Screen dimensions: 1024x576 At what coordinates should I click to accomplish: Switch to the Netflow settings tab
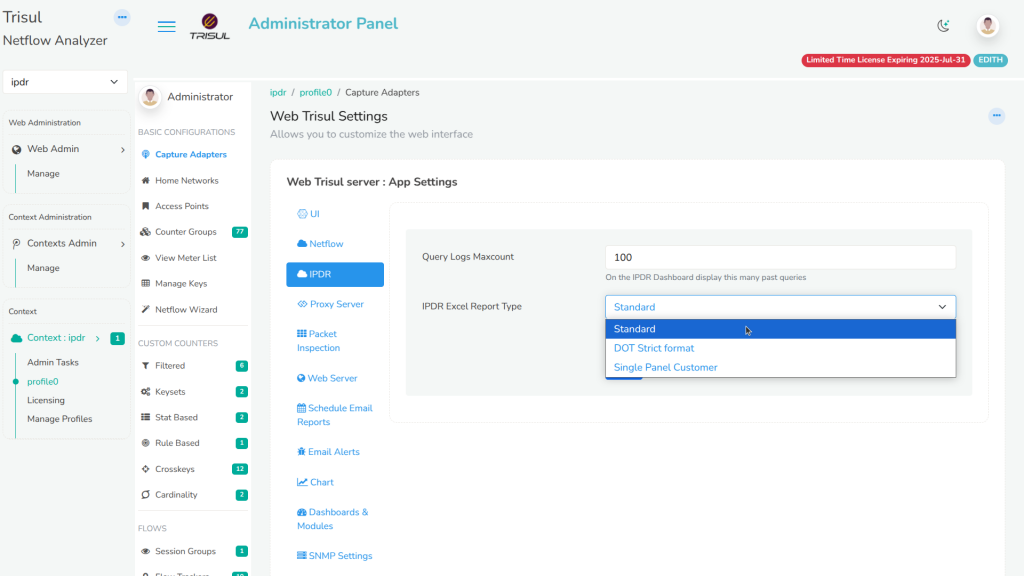(325, 244)
